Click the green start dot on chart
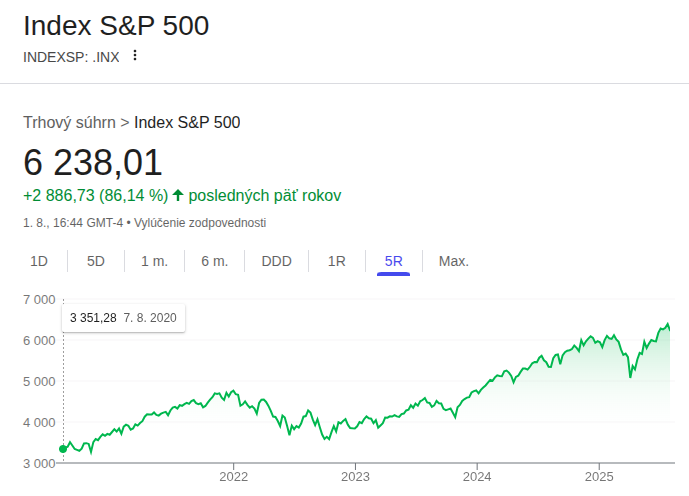This screenshot has height=496, width=689. tap(64, 449)
